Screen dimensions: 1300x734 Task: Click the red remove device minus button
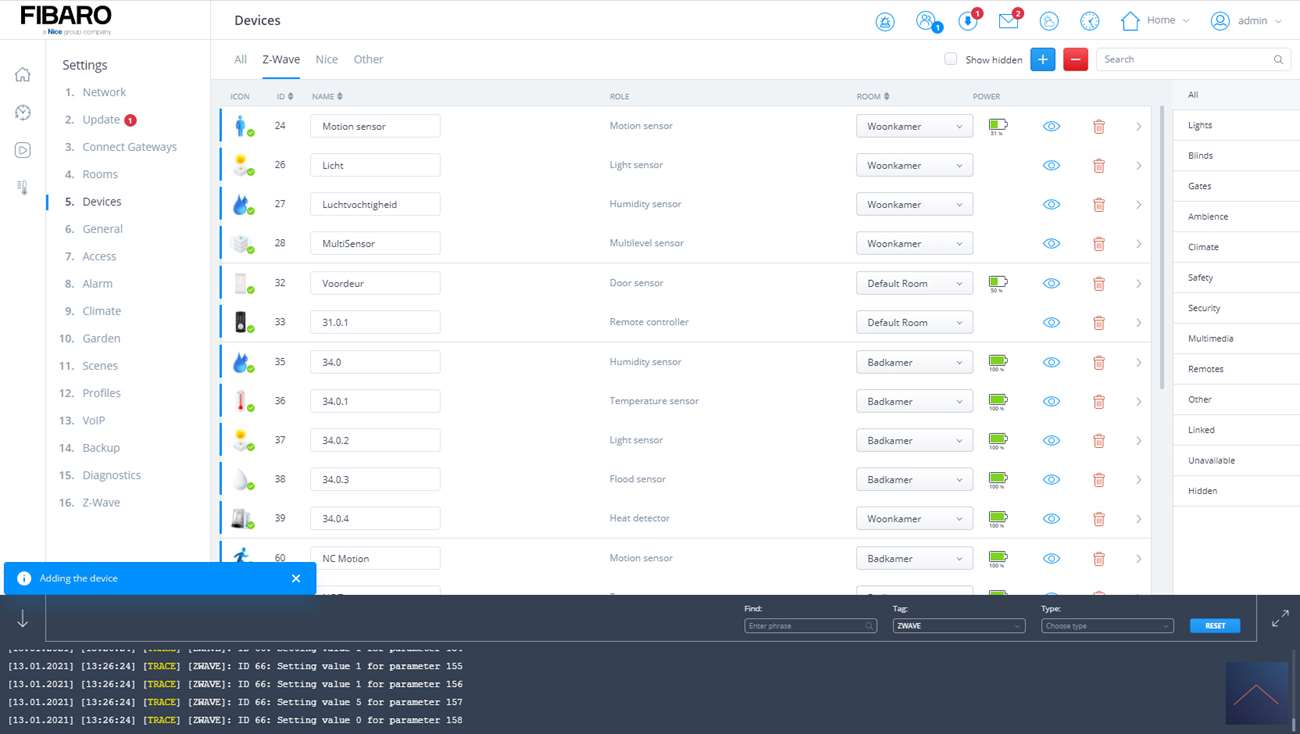pyautogui.click(x=1075, y=60)
